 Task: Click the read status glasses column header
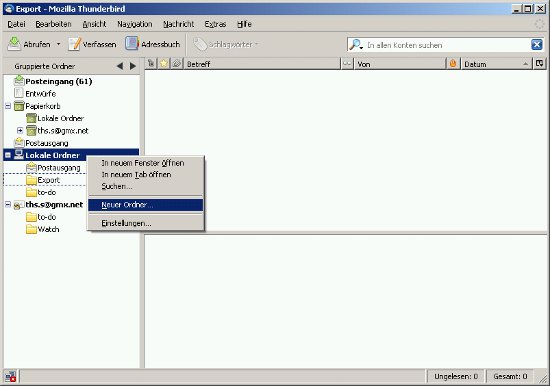347,64
